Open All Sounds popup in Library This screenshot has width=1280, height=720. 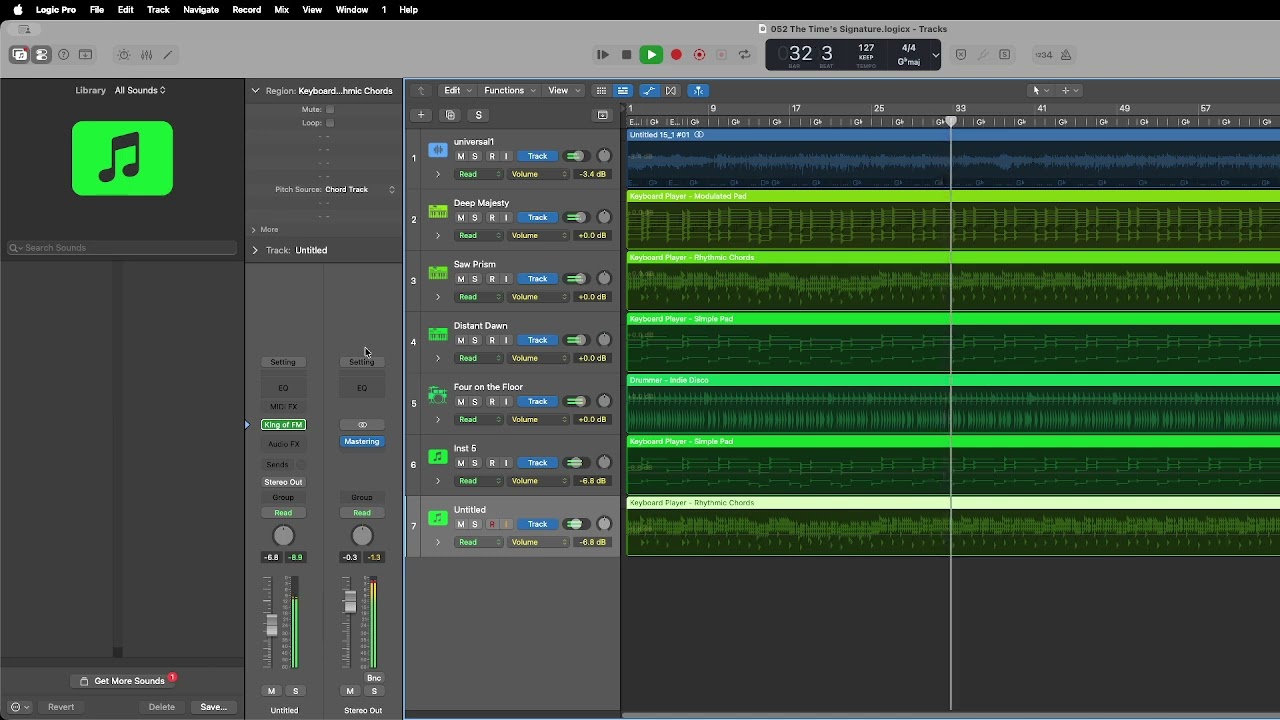140,90
